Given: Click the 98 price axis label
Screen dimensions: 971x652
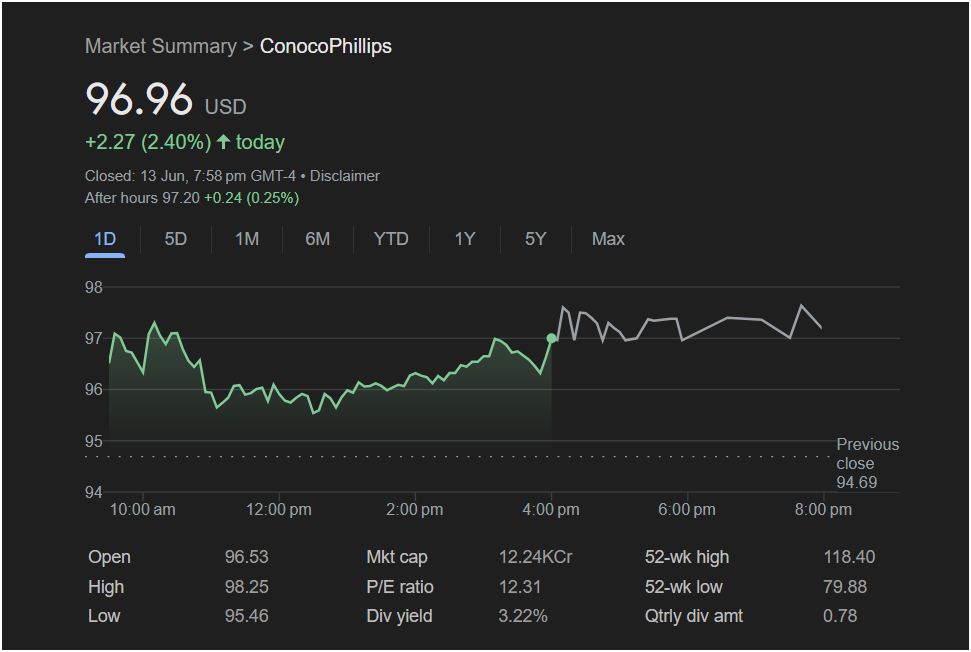Looking at the screenshot, I should (94, 287).
